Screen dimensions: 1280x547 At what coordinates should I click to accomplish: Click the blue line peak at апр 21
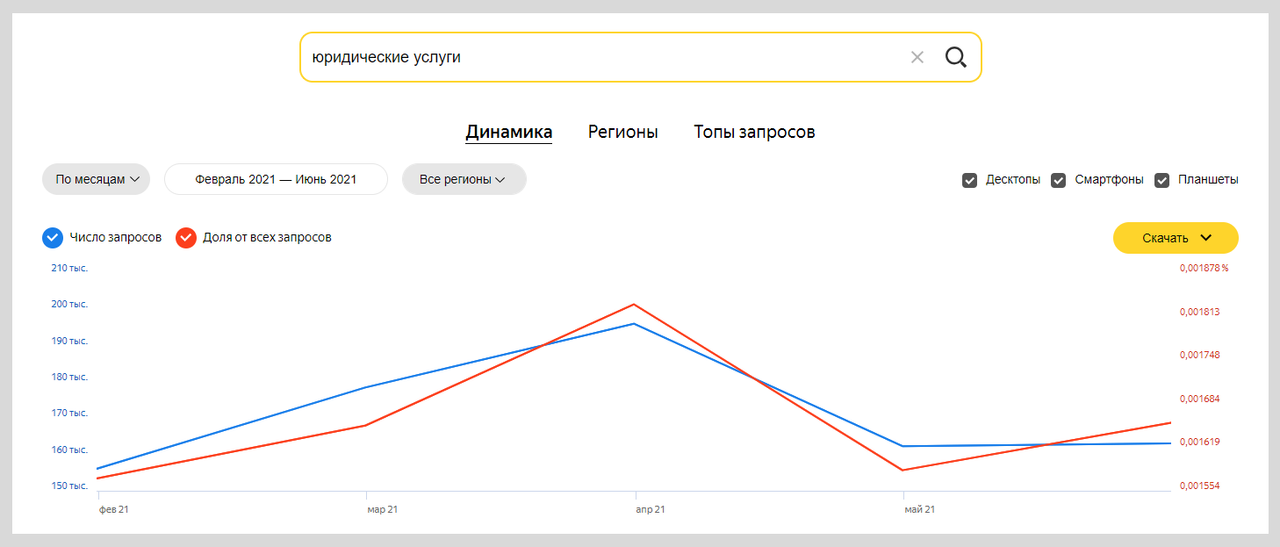pos(635,323)
